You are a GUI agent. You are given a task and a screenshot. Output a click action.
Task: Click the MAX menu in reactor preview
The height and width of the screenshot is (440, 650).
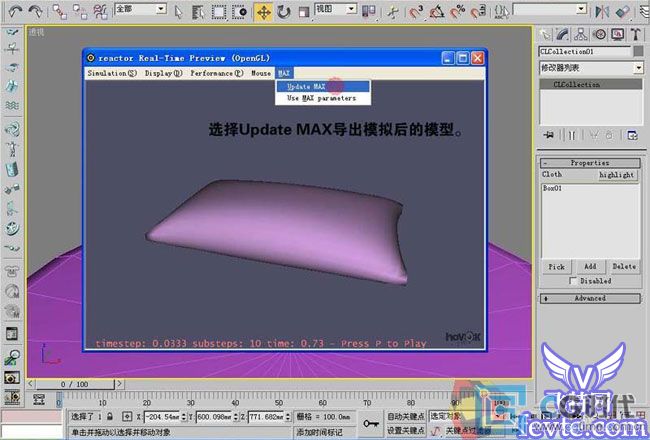tap(284, 73)
